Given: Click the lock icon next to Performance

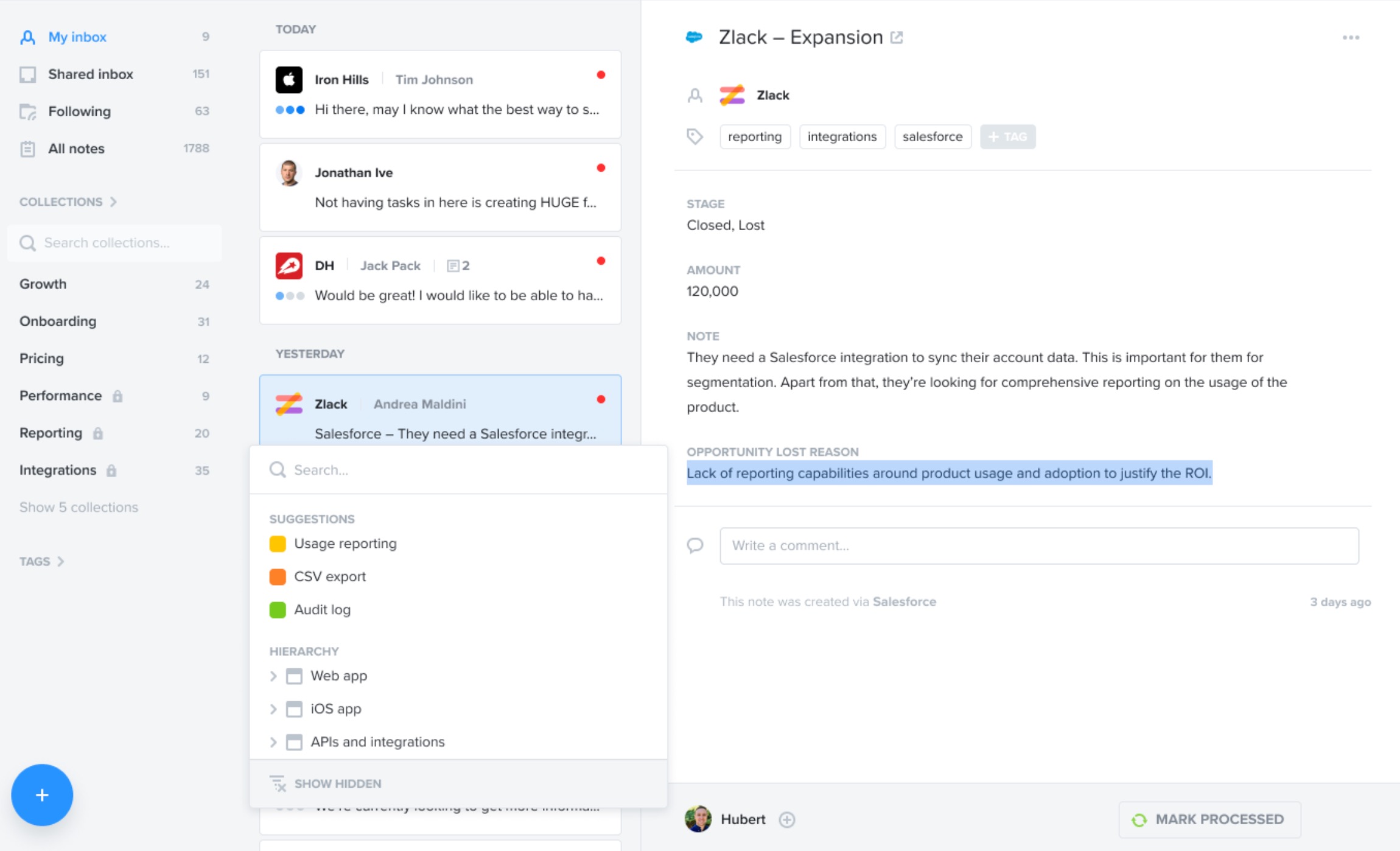Looking at the screenshot, I should (x=117, y=396).
